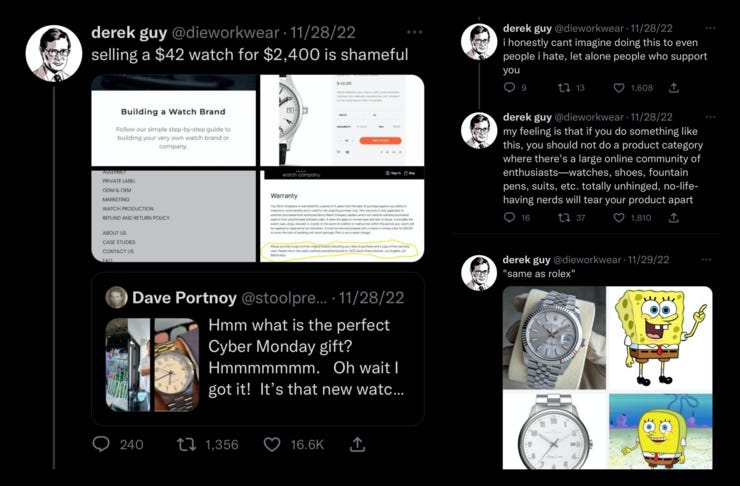Like the 'i honestly cant imagine' tweet
This screenshot has width=740, height=486.
(619, 88)
